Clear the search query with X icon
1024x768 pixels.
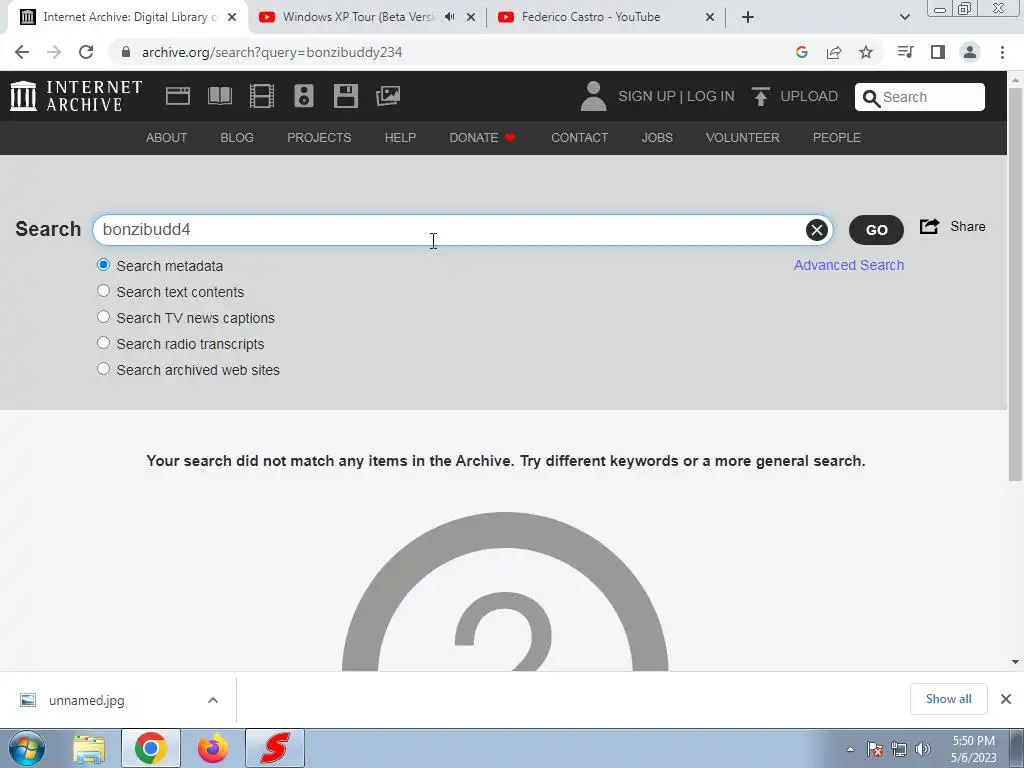816,230
